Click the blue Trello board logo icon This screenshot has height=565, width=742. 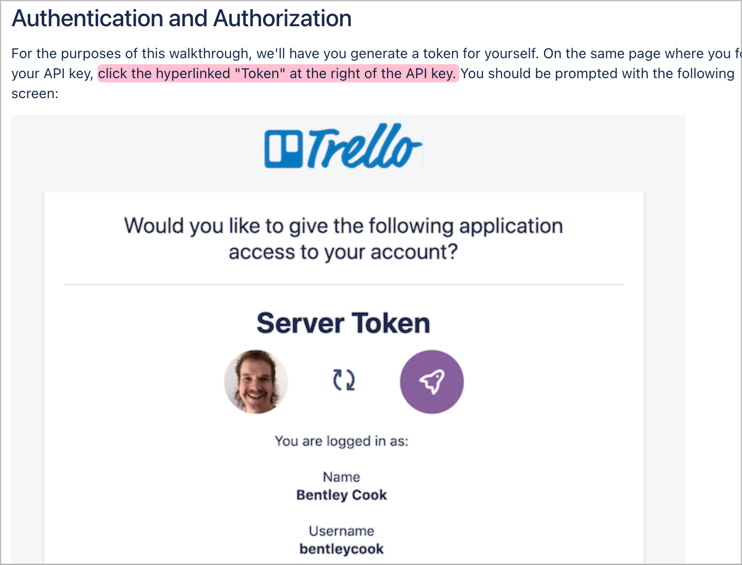click(x=283, y=149)
